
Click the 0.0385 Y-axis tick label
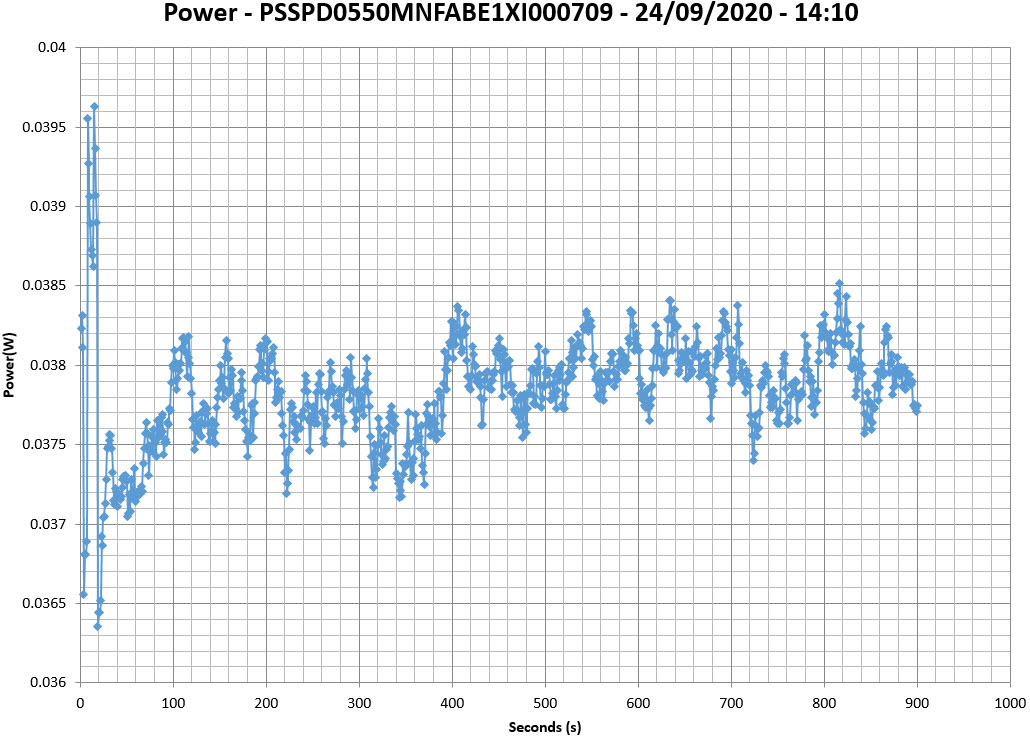coord(44,286)
